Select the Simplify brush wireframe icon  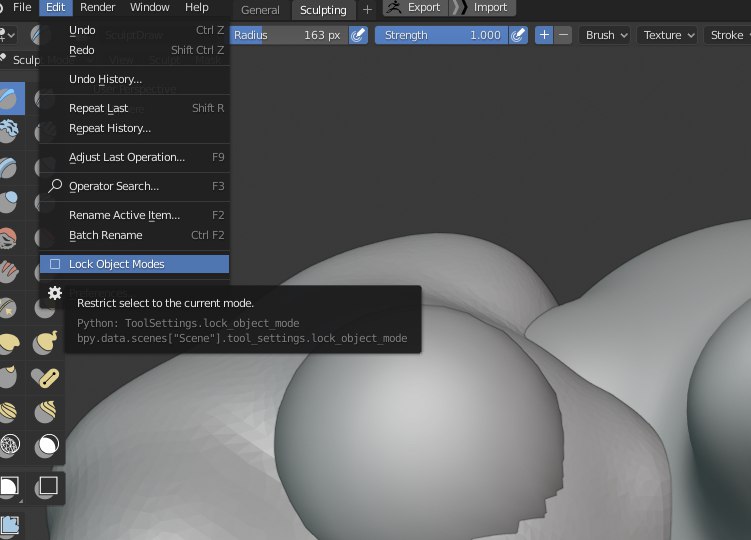coord(9,444)
